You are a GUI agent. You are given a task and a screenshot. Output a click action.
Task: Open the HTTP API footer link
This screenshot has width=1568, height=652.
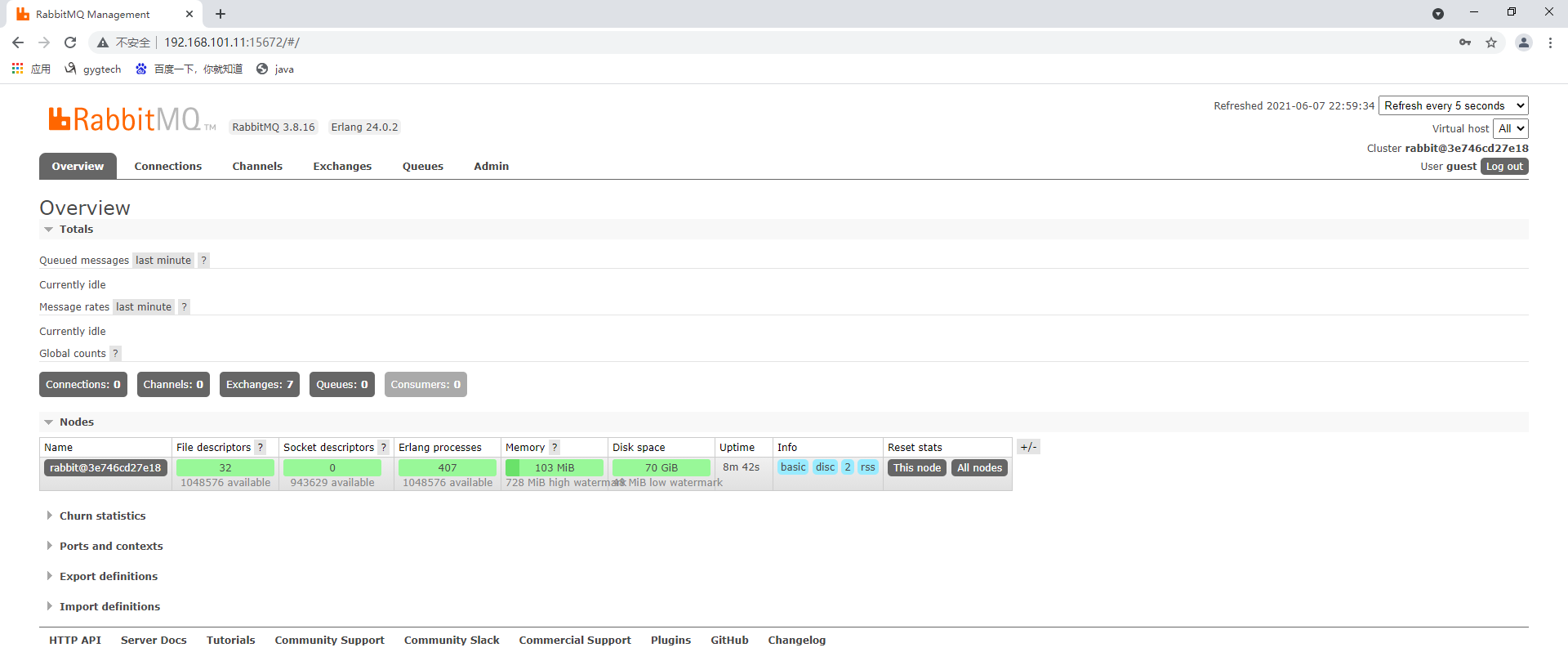click(75, 640)
